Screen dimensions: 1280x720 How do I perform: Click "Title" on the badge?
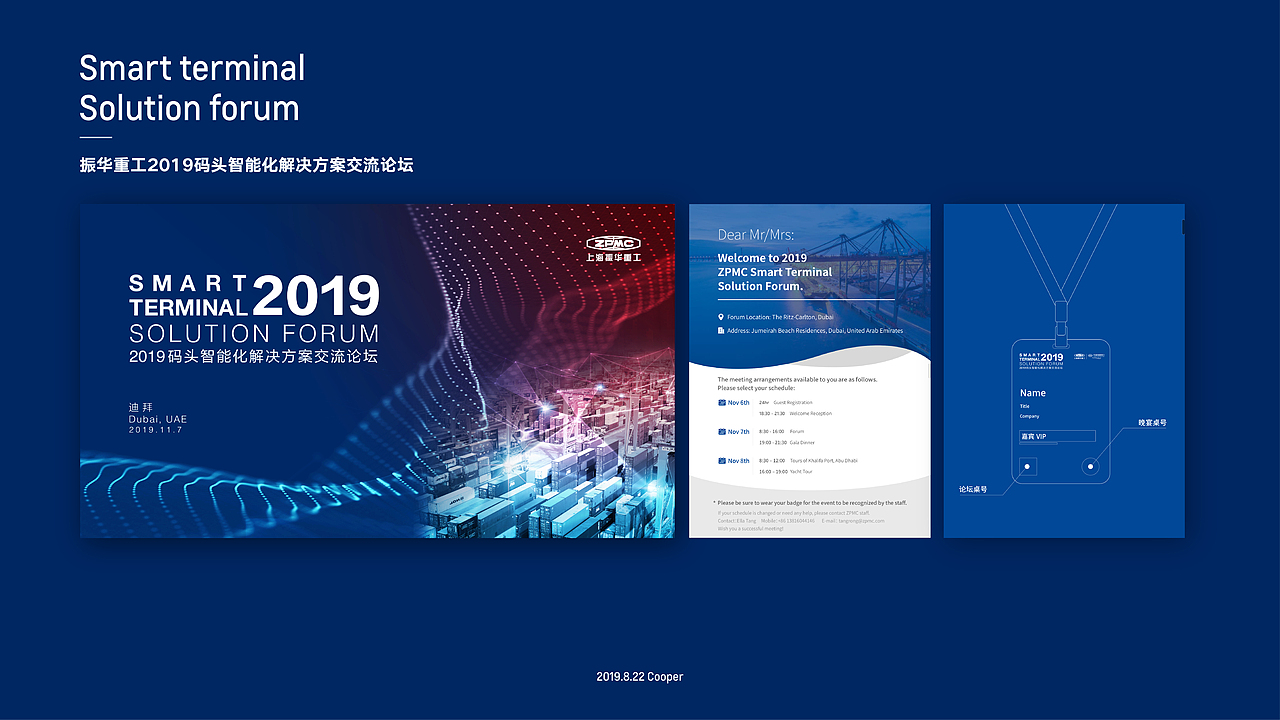pyautogui.click(x=1025, y=406)
